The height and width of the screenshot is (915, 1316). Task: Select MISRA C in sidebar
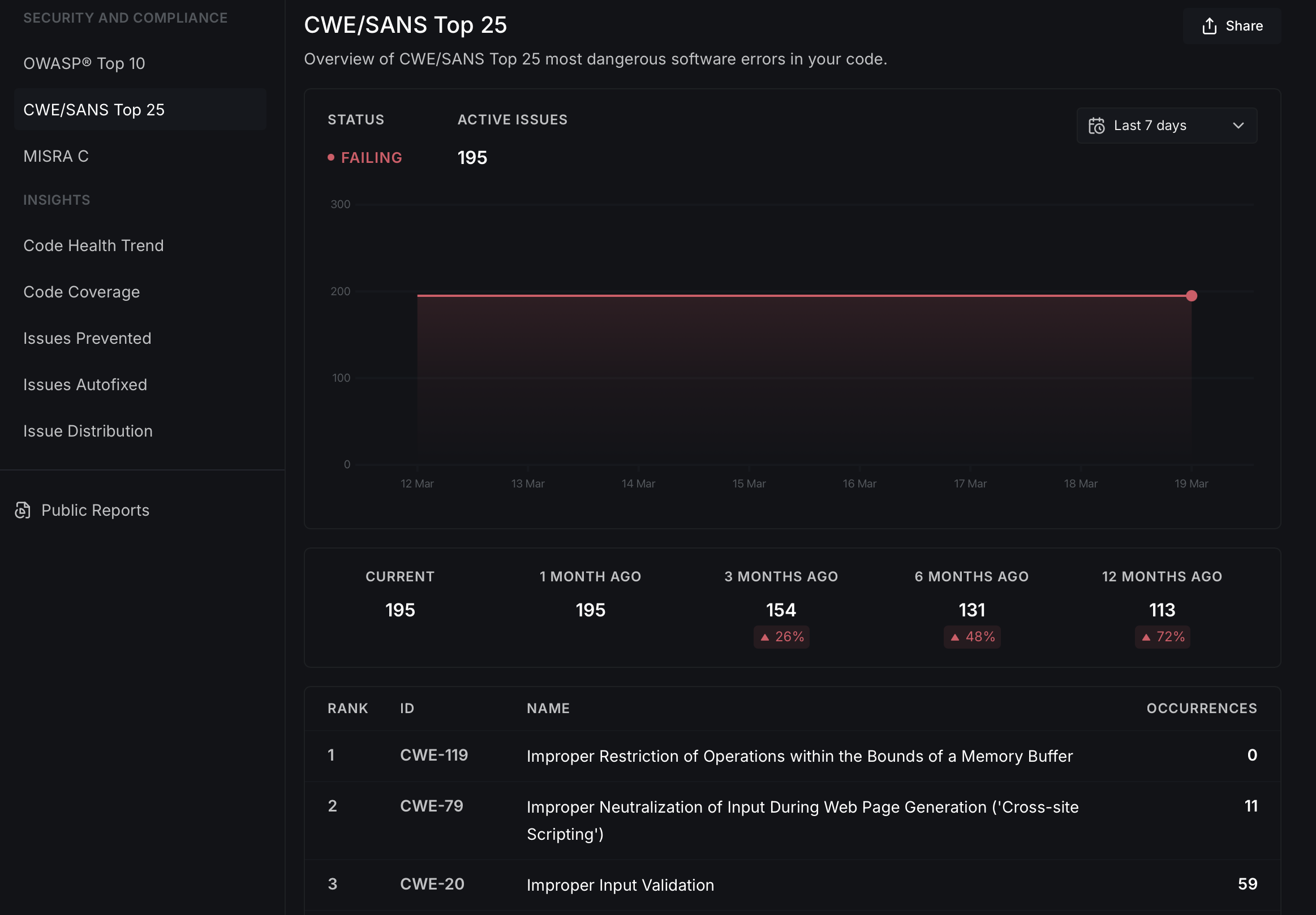pyautogui.click(x=56, y=156)
